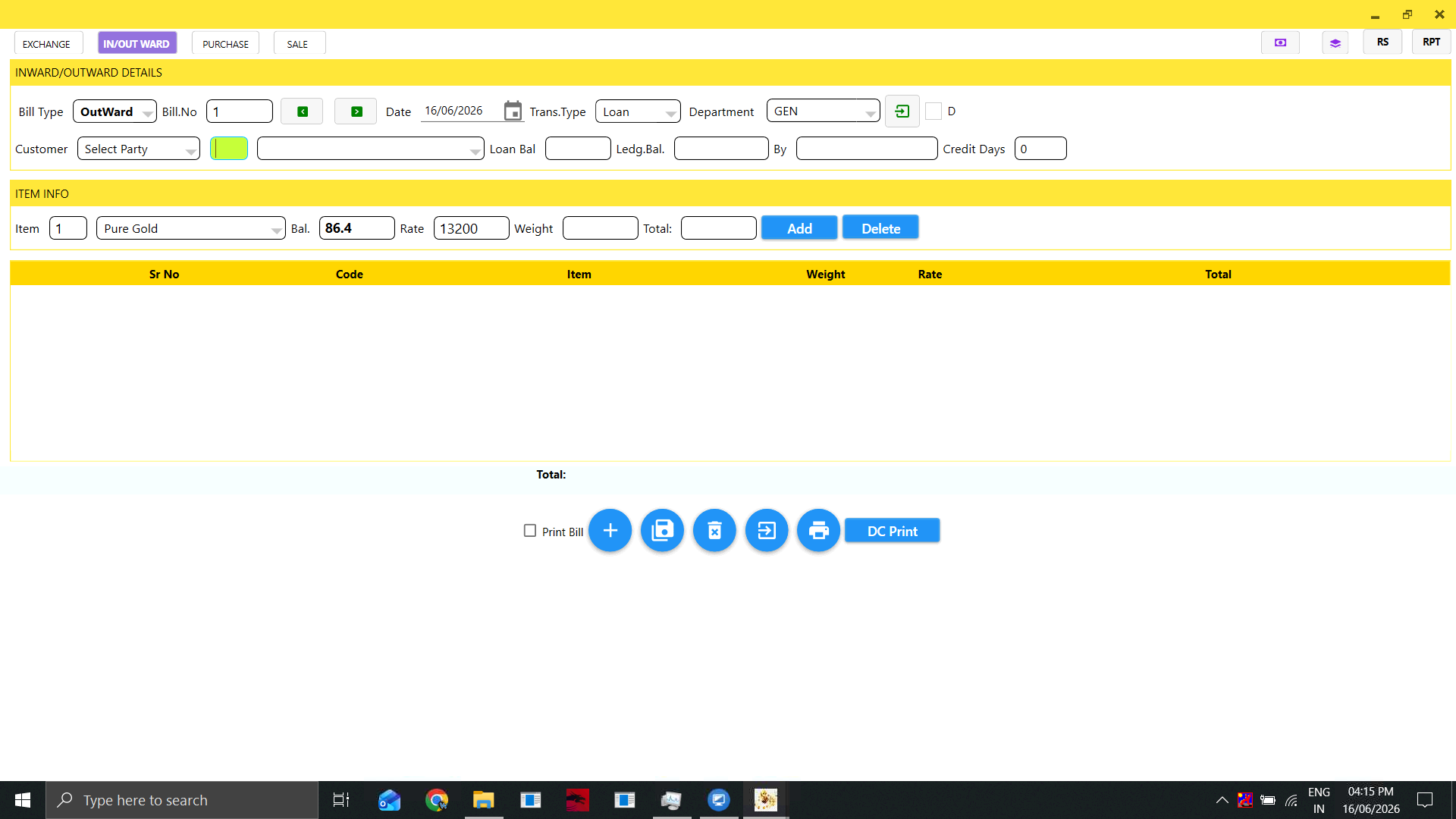The image size is (1456, 819).
Task: Click the purple cash icon button
Action: pos(1280,42)
